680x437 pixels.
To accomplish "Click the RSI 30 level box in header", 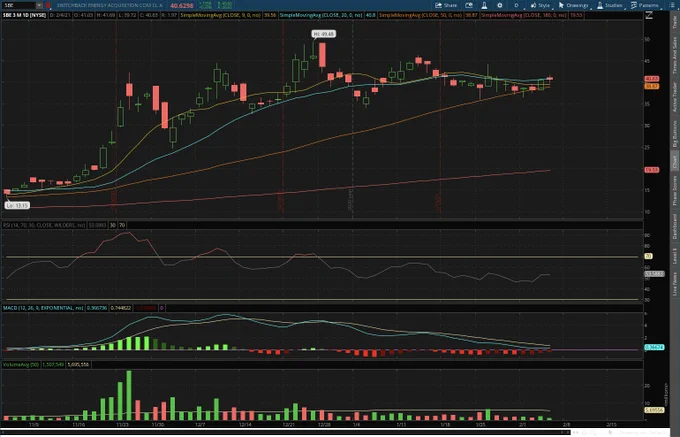I will coord(113,225).
